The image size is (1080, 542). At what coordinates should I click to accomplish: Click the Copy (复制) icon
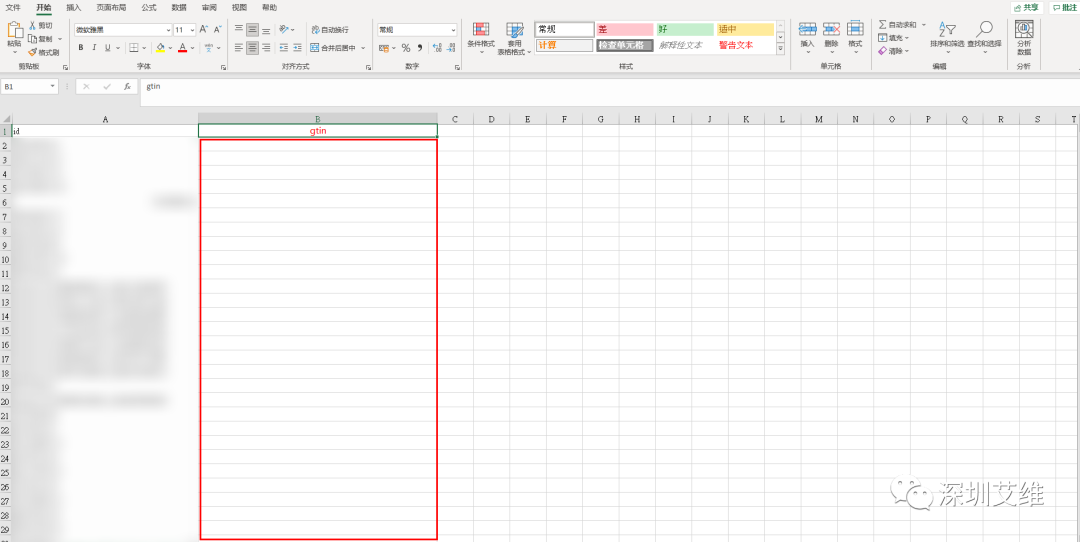point(32,39)
